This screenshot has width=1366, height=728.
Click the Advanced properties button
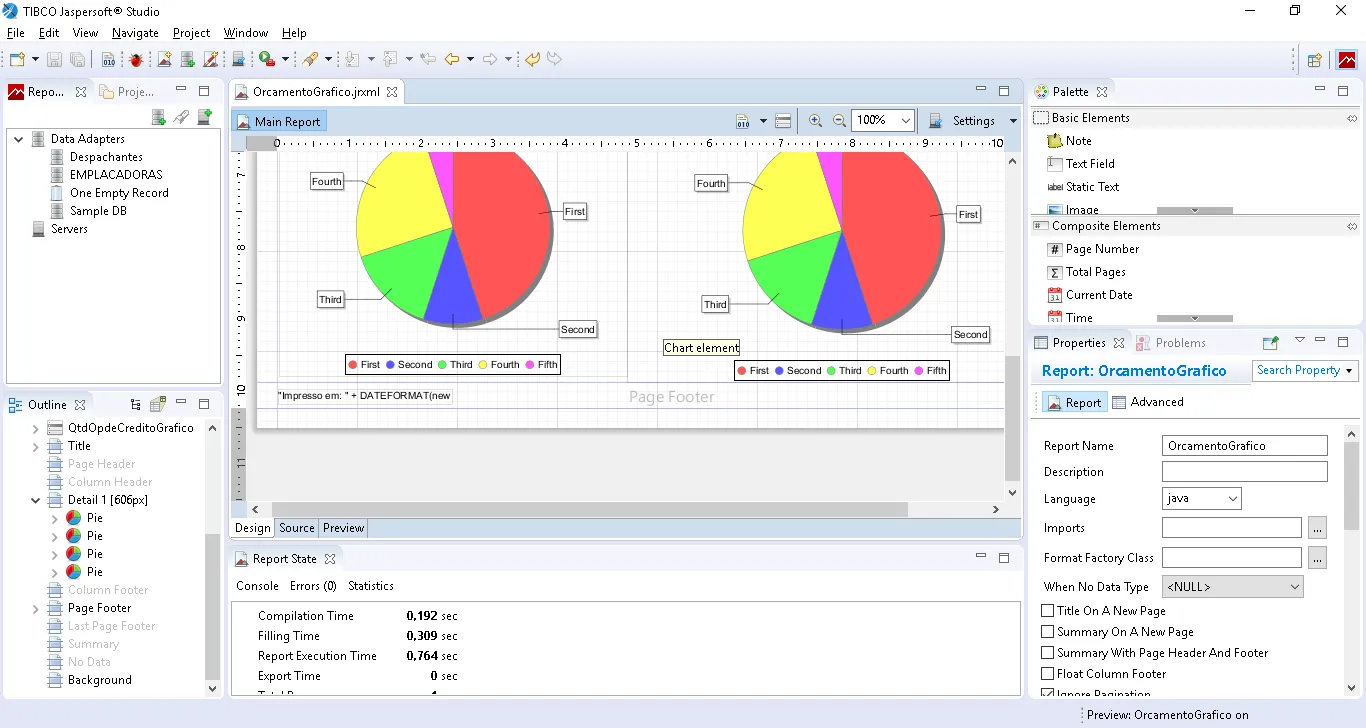1148,402
